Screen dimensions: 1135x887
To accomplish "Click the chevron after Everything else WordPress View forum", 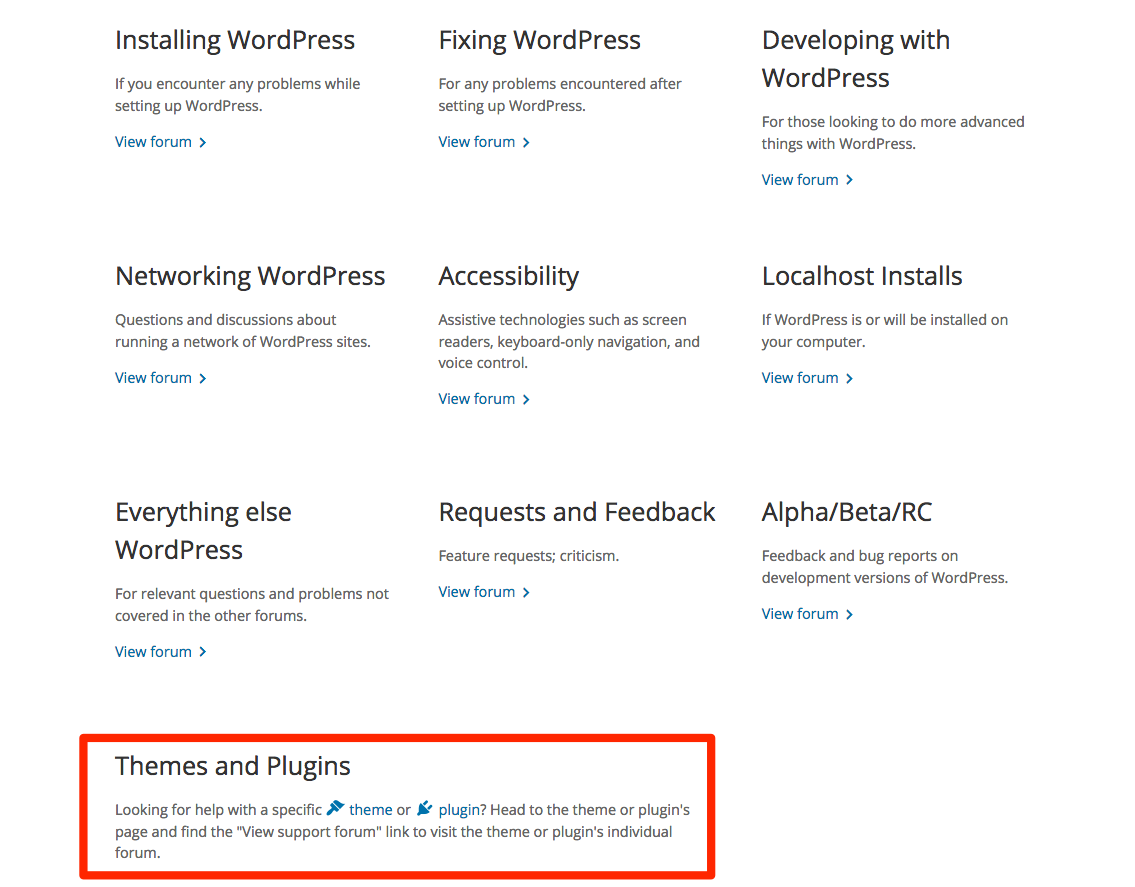I will pos(203,652).
